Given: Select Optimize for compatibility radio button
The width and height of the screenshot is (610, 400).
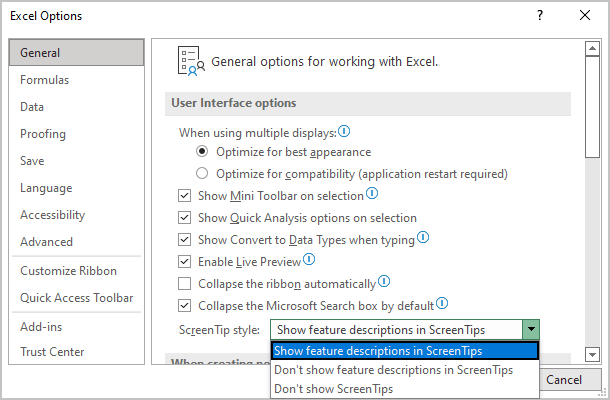Looking at the screenshot, I should [202, 173].
